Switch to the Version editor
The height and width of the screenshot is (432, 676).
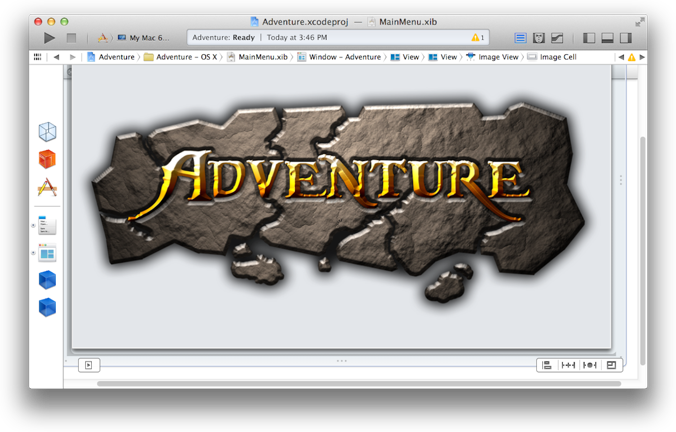pyautogui.click(x=557, y=38)
